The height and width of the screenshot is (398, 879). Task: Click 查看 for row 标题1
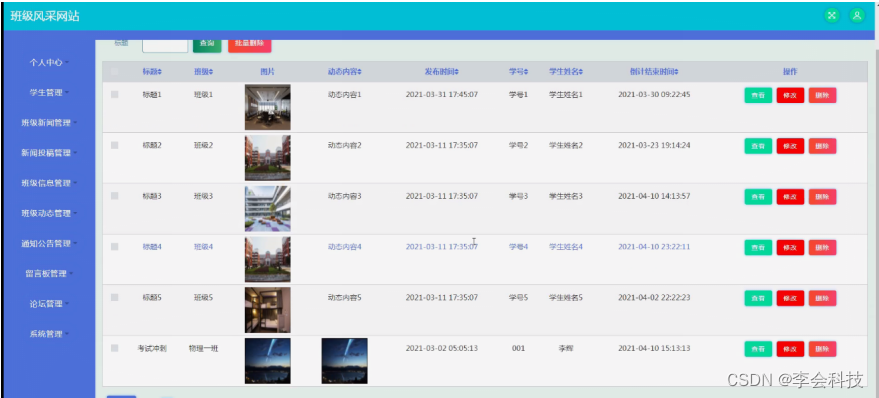[x=758, y=95]
